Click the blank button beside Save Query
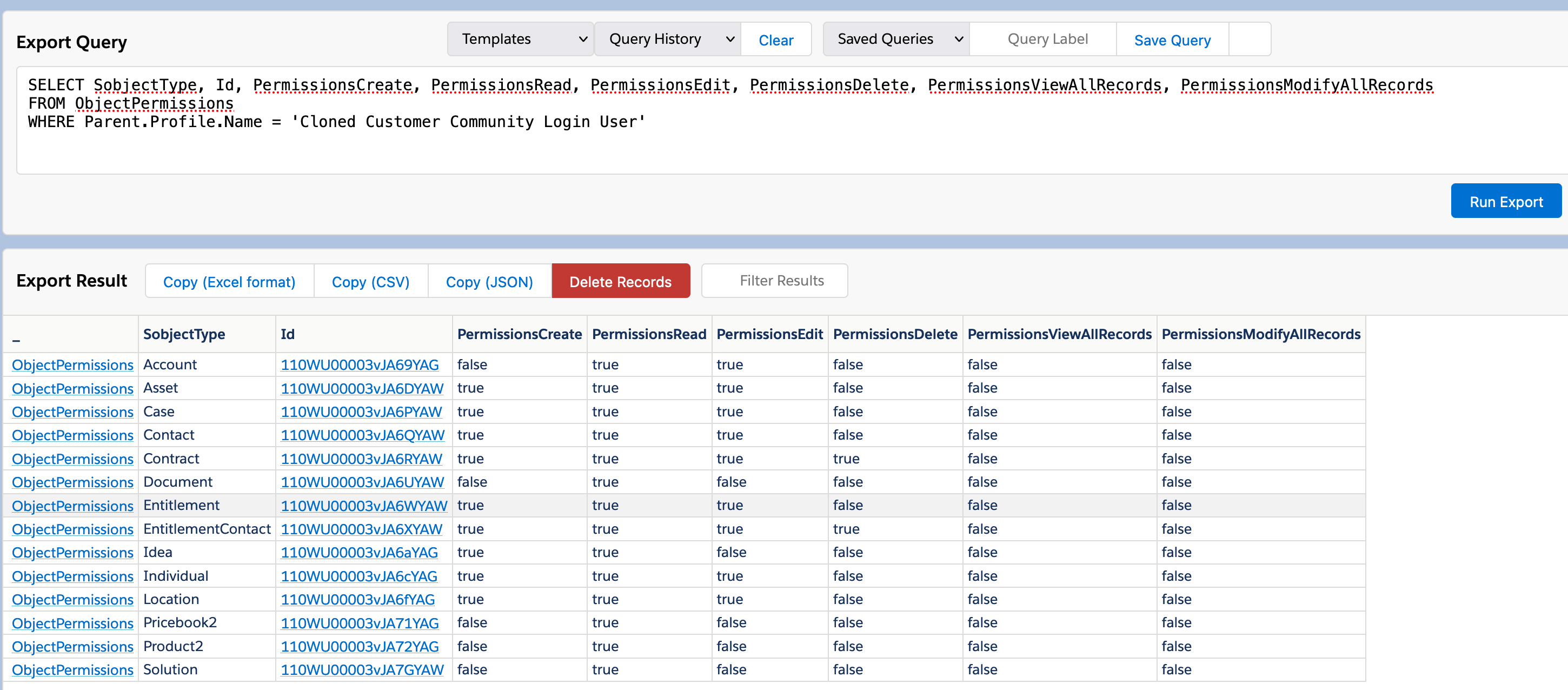Screen dimensions: 1568x690 pyautogui.click(x=1249, y=39)
